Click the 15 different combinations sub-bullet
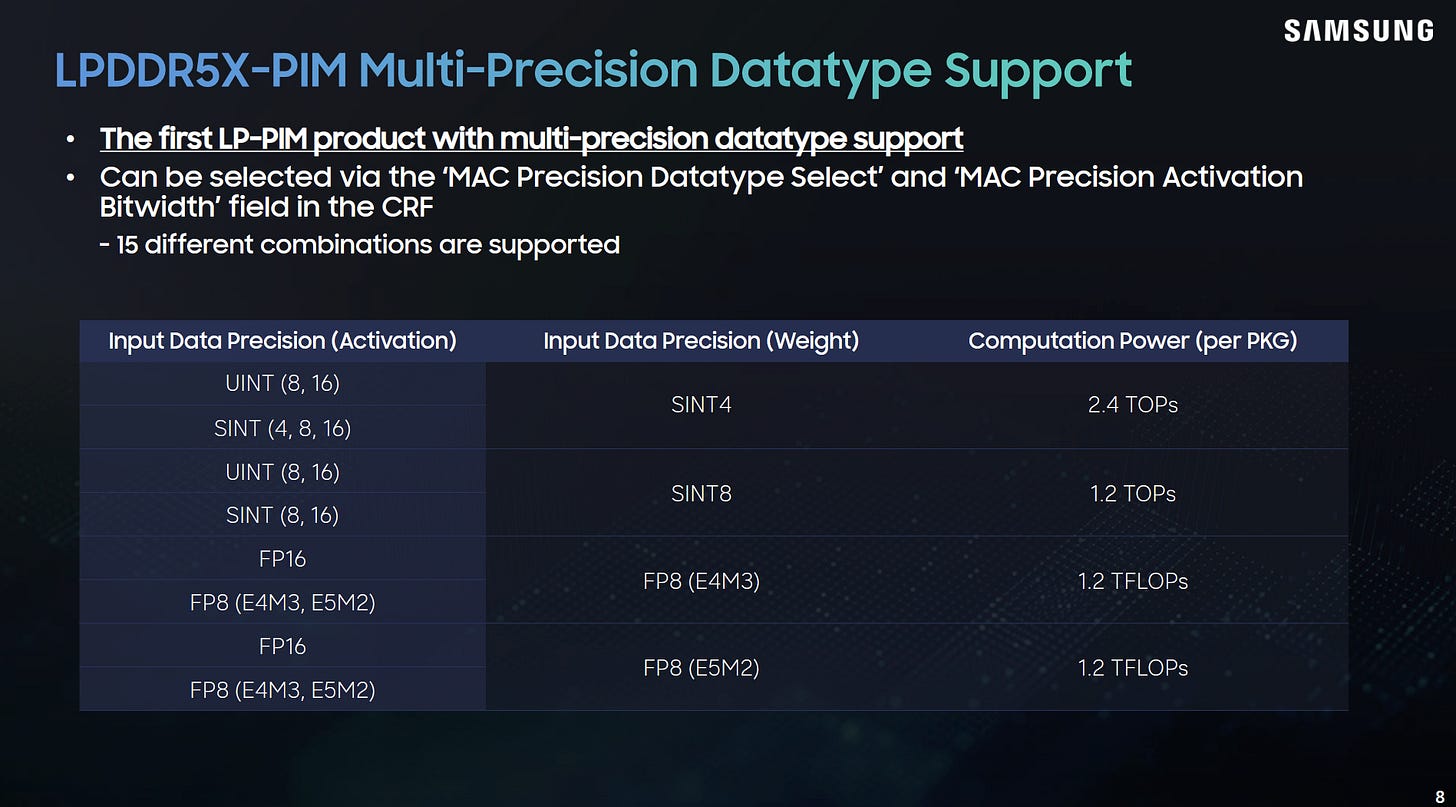 (x=360, y=244)
